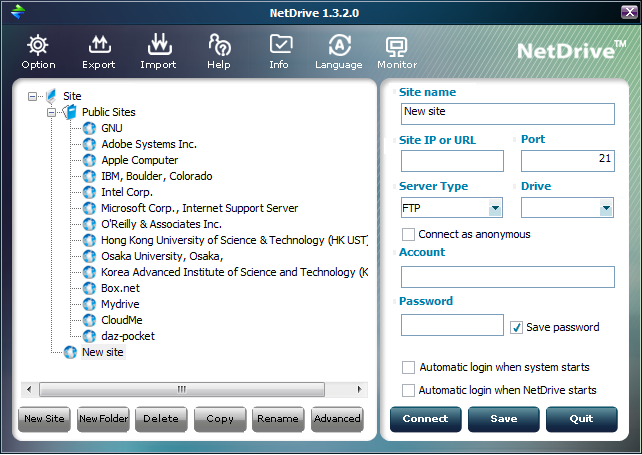Click the Connect button

[x=425, y=419]
